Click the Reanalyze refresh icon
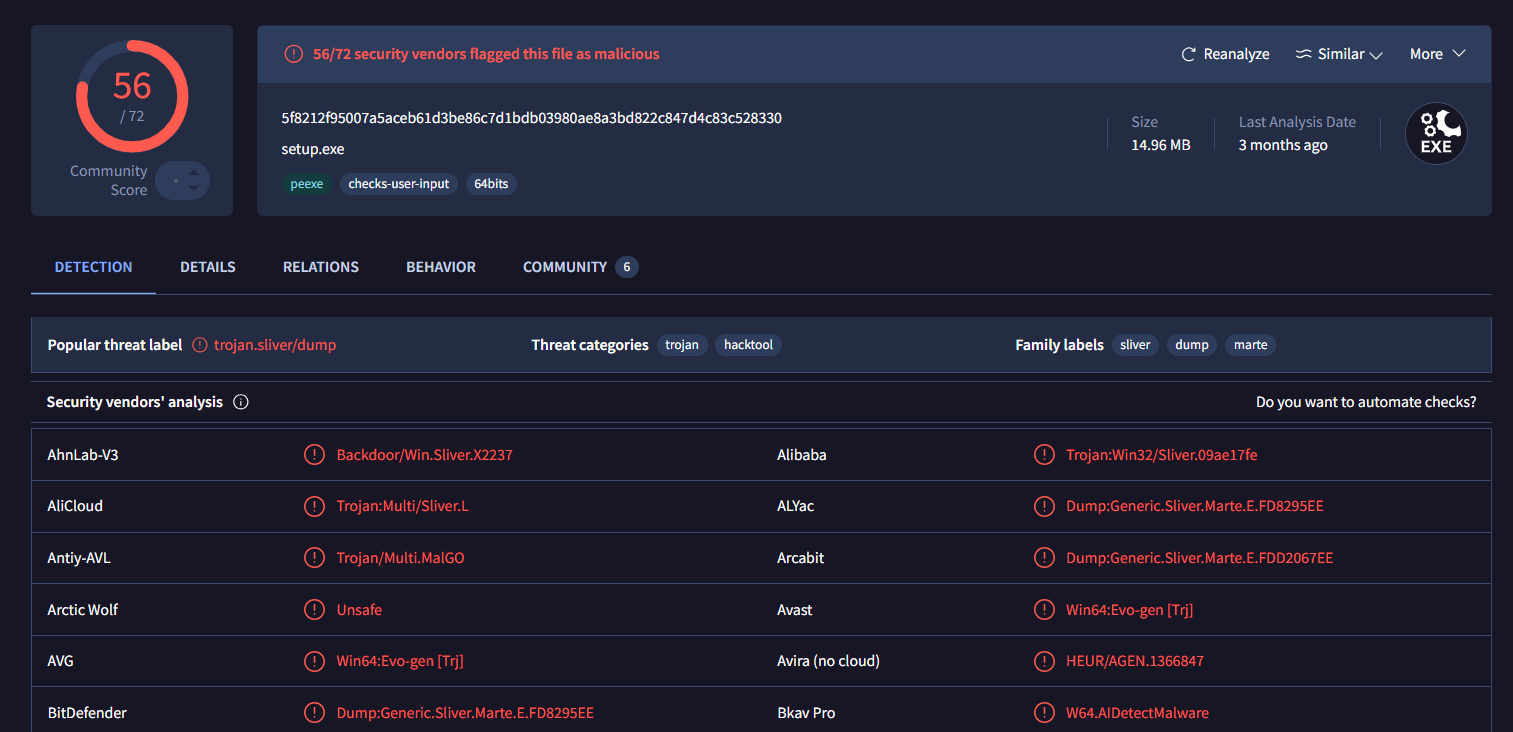 [1188, 54]
